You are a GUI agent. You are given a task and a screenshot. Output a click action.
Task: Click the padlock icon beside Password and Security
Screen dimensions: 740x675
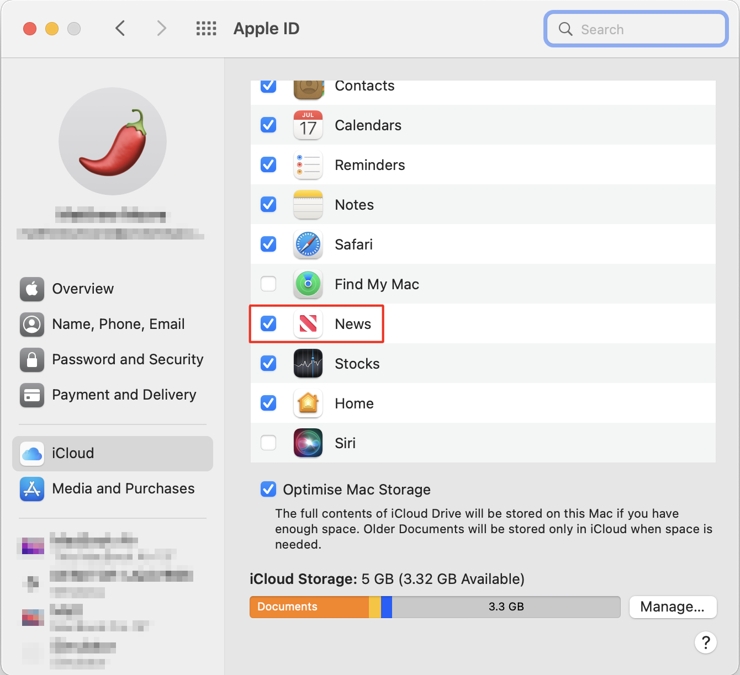click(32, 360)
